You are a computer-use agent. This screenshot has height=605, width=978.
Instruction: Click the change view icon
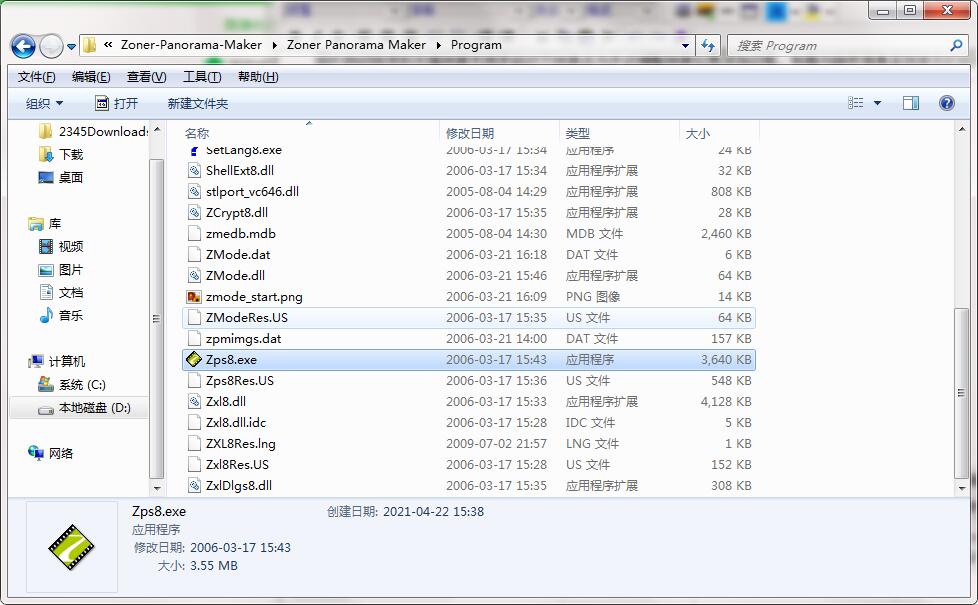856,103
